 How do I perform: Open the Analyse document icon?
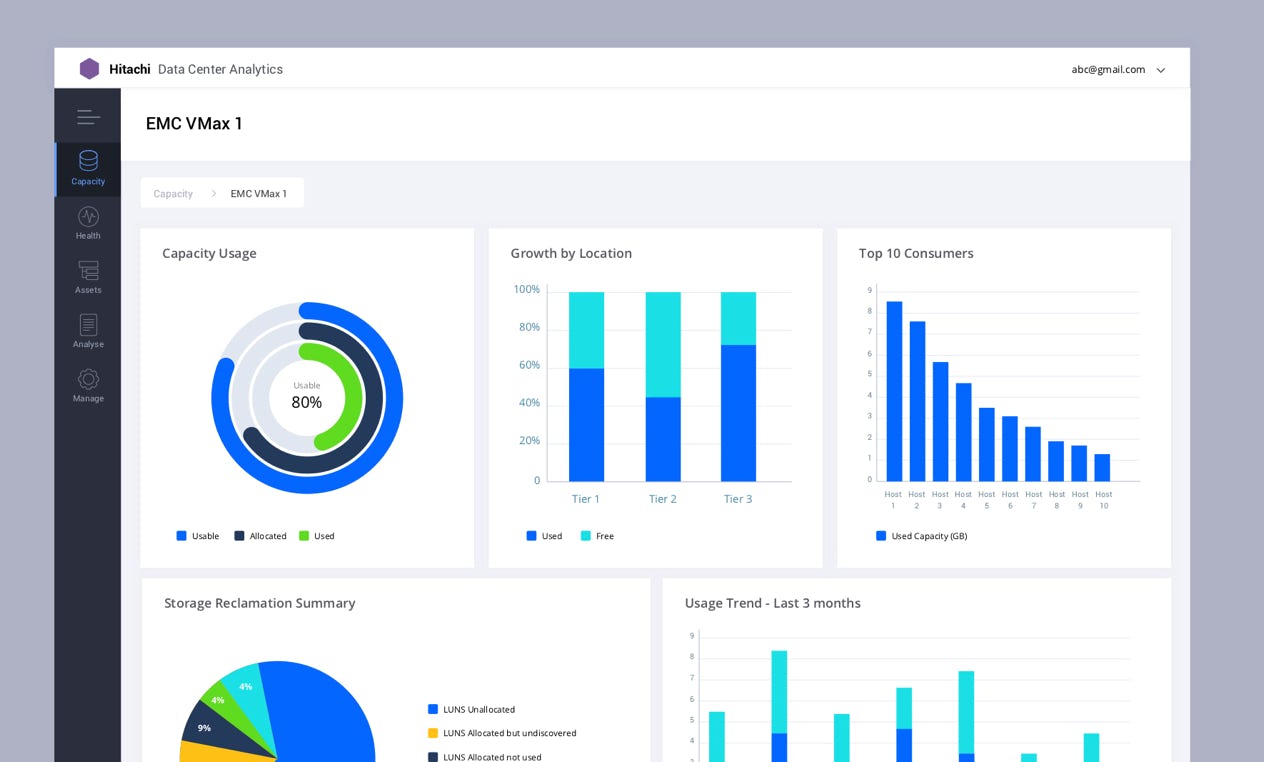pyautogui.click(x=88, y=331)
